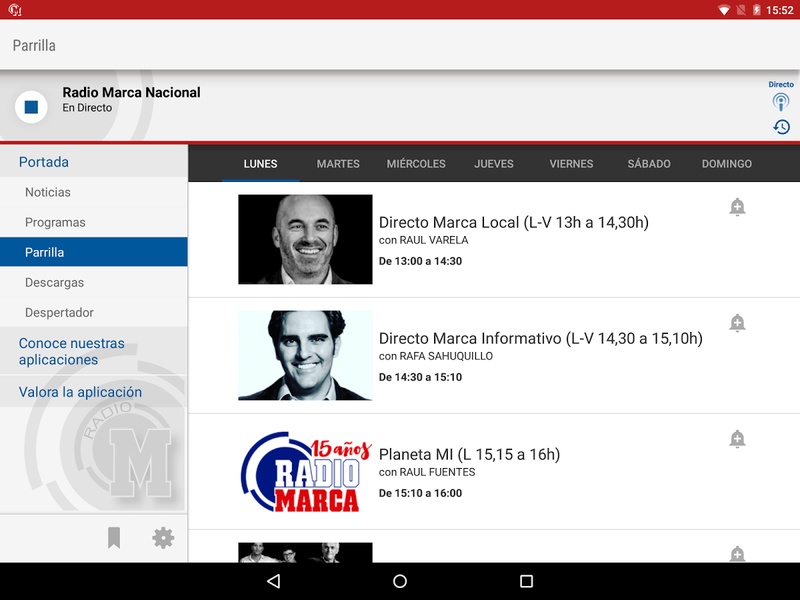The image size is (800, 600).
Task: Select Directo Marca Local program title
Action: 514,222
